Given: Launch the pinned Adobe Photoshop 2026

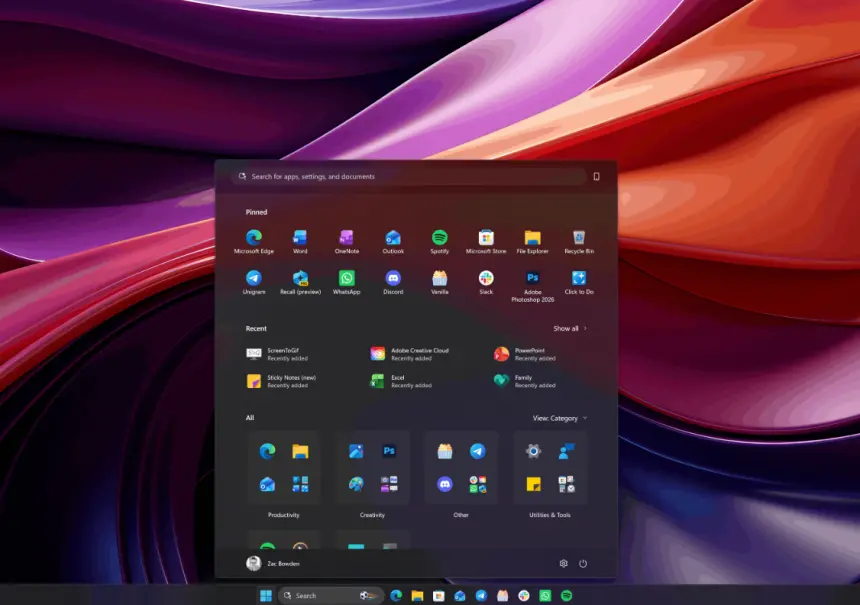Looking at the screenshot, I should coord(533,286).
